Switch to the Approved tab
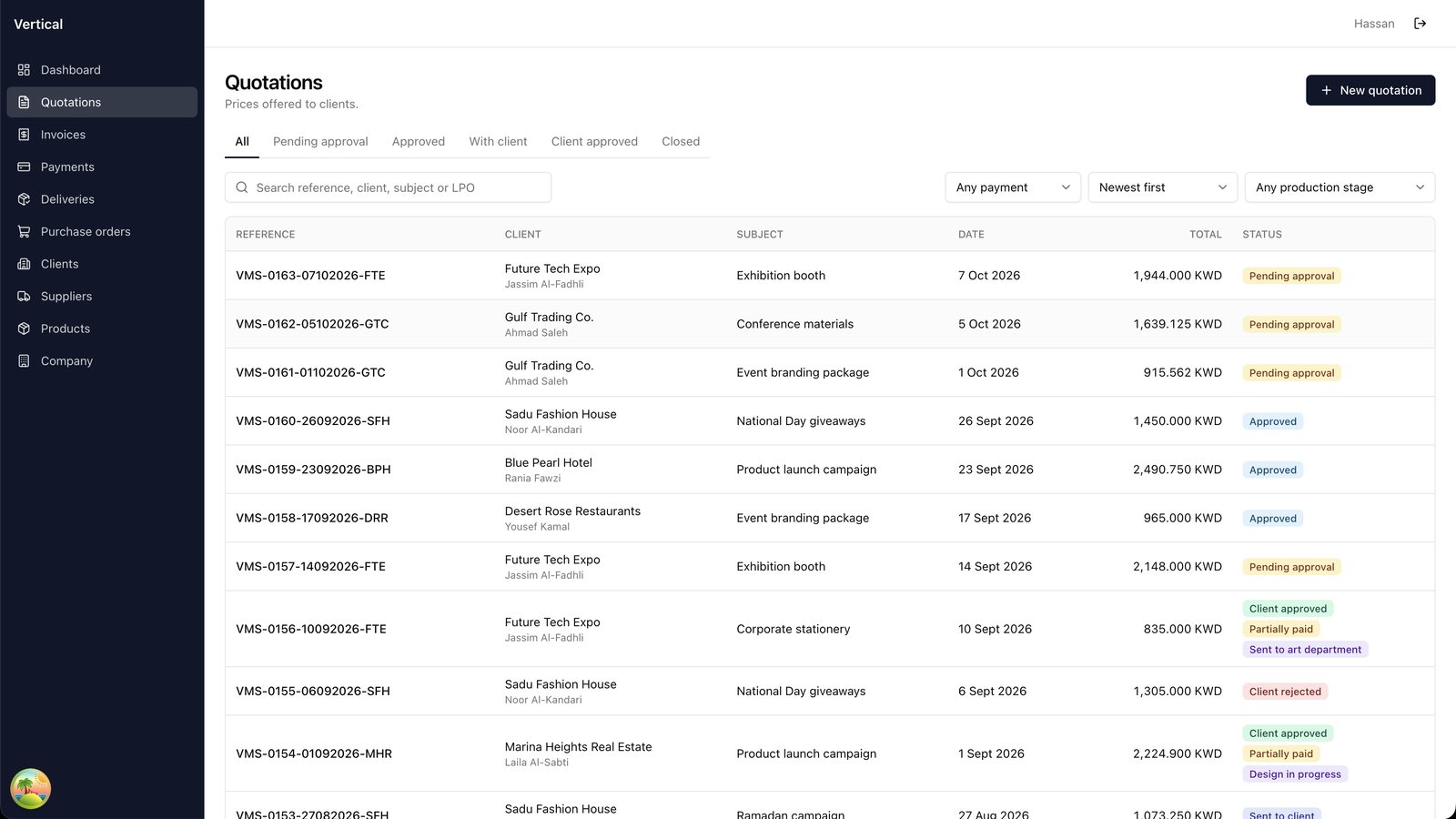The height and width of the screenshot is (819, 1456). coord(419,142)
